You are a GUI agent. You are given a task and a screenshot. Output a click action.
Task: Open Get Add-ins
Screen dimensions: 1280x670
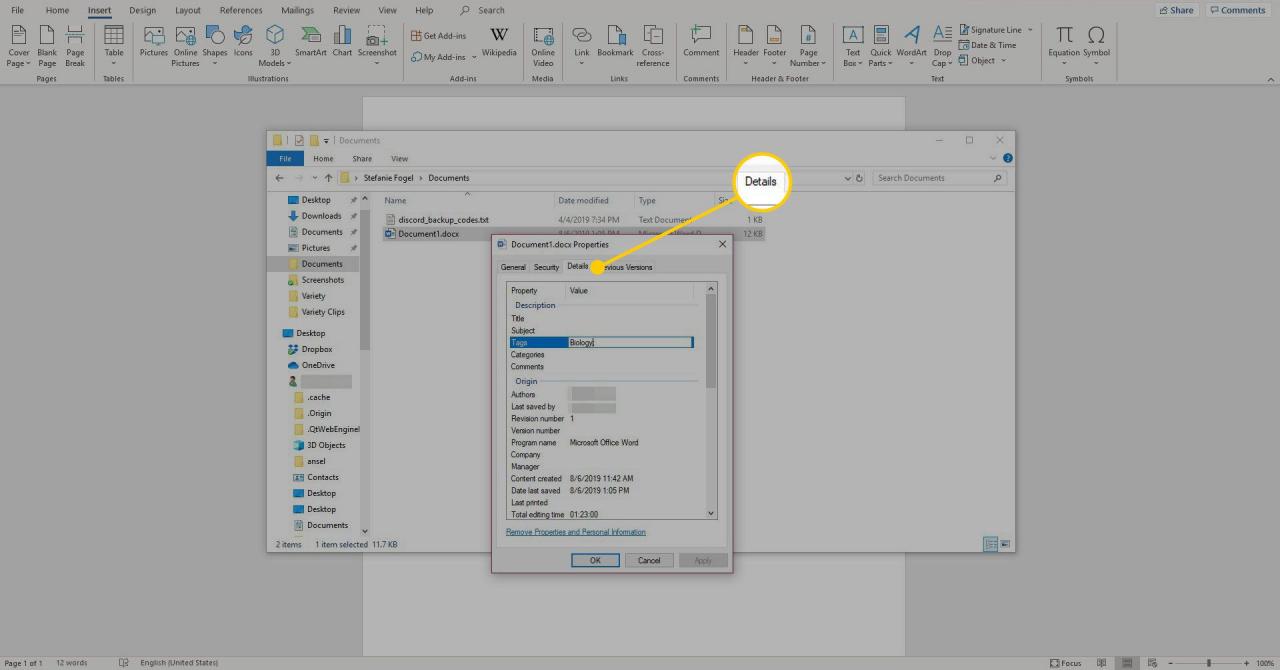[439, 35]
